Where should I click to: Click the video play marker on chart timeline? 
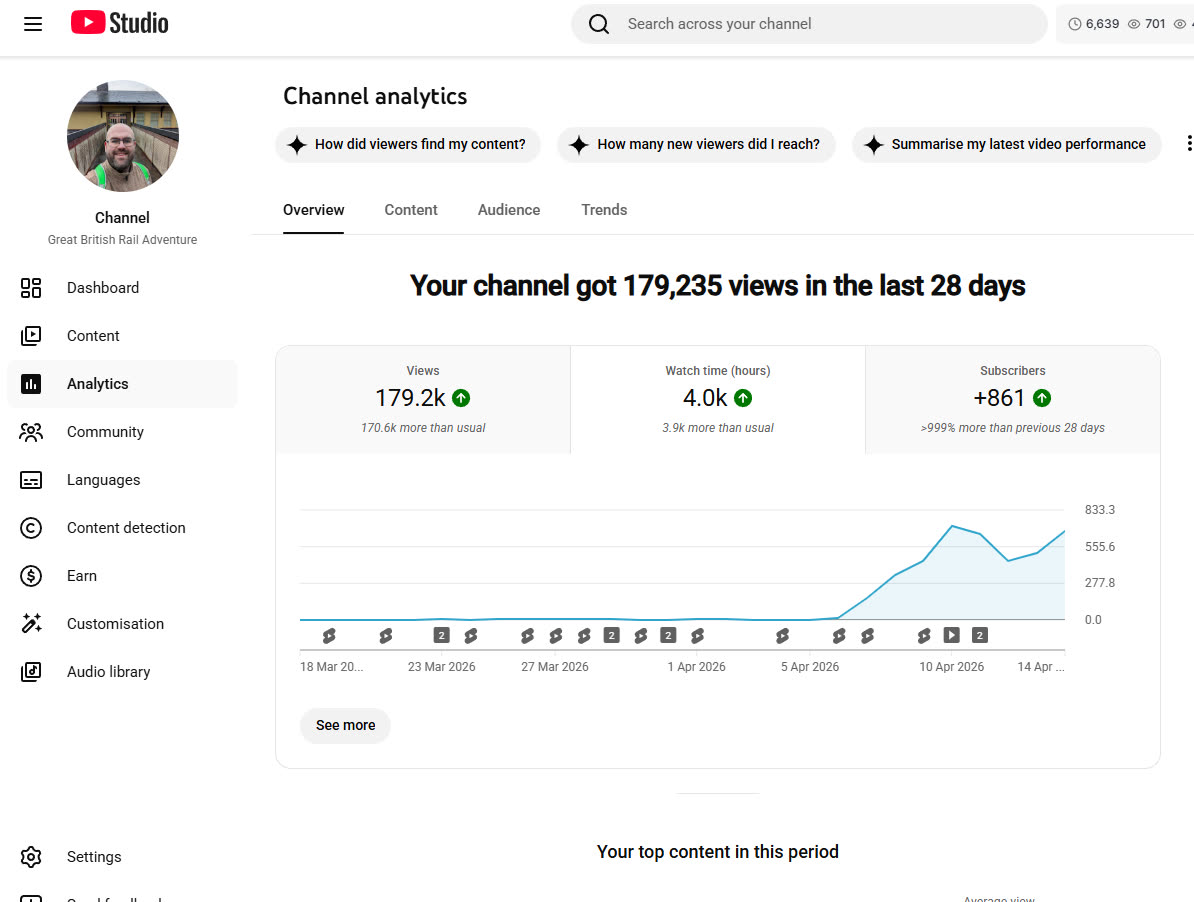(952, 635)
